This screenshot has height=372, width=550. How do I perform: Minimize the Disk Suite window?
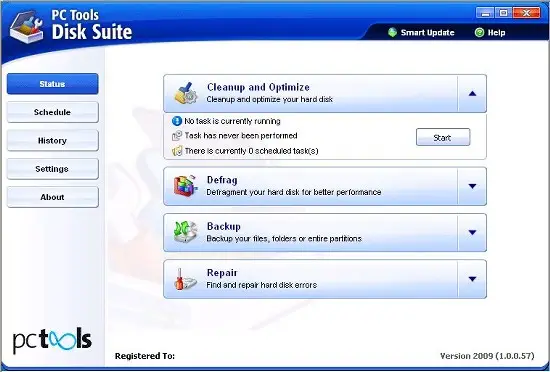click(x=485, y=13)
